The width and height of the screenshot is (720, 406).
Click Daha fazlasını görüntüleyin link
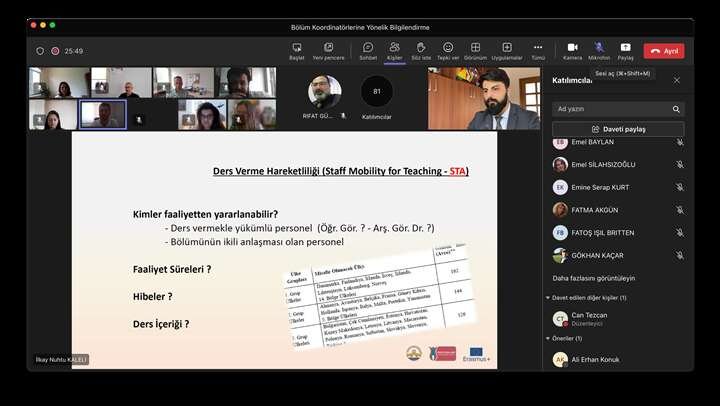[x=594, y=278]
